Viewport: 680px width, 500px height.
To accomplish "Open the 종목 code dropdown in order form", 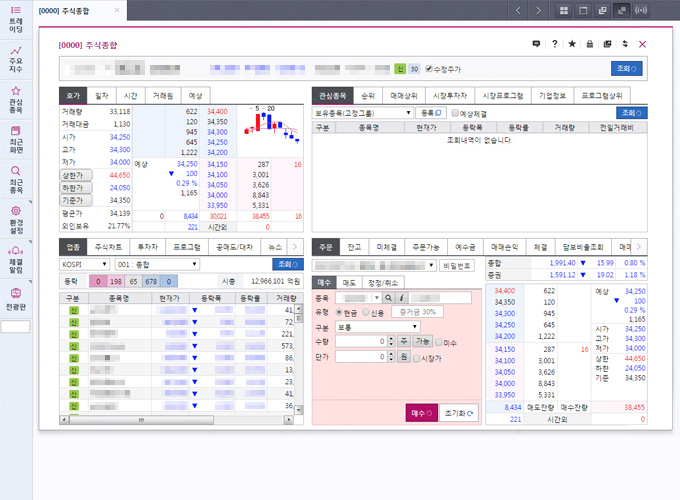I will 376,298.
